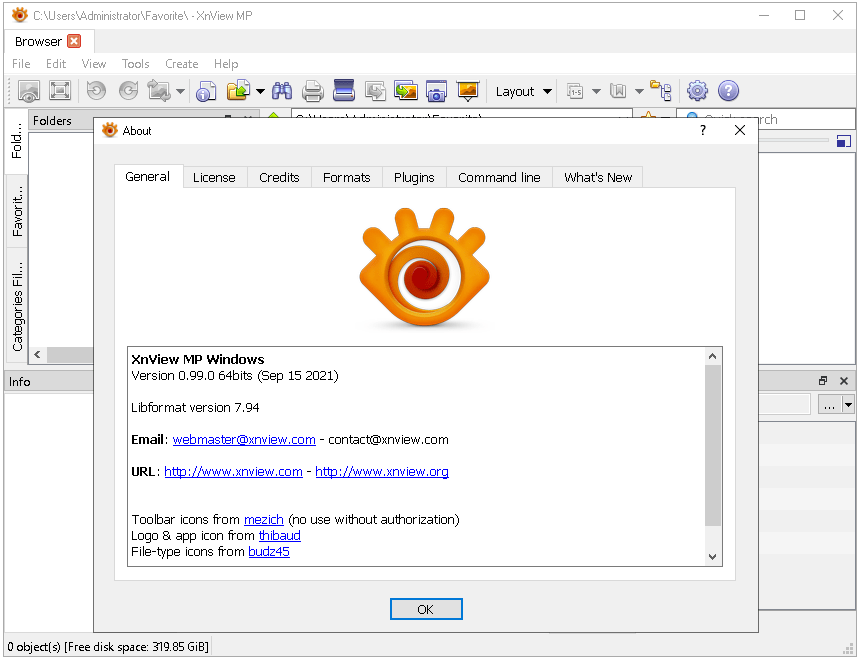The image size is (860, 659).
Task: Open the http://www.xnview.org link
Action: (382, 471)
